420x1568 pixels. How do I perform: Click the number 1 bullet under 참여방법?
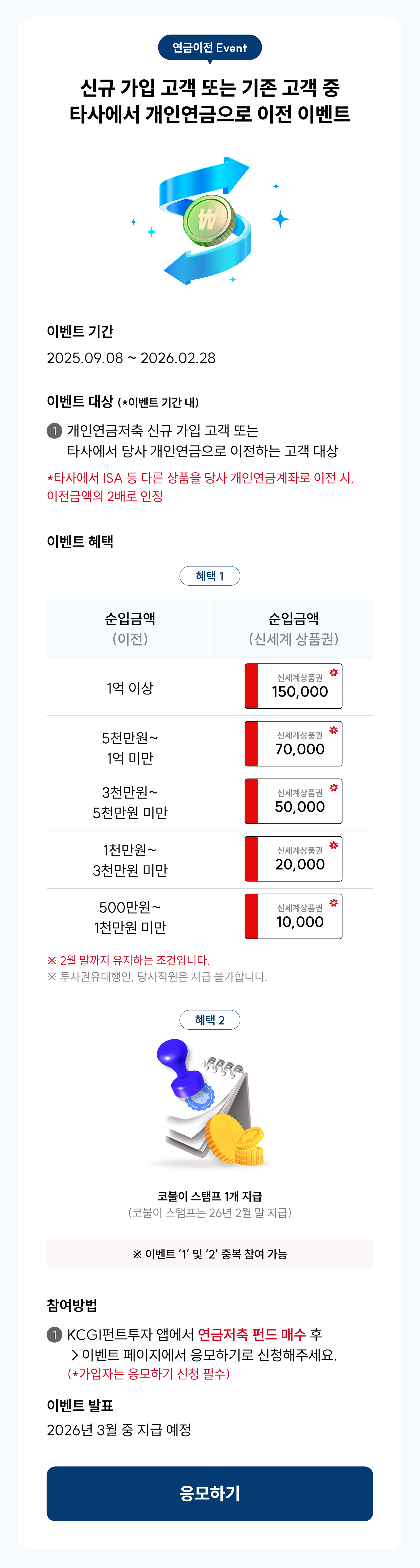tap(54, 1335)
